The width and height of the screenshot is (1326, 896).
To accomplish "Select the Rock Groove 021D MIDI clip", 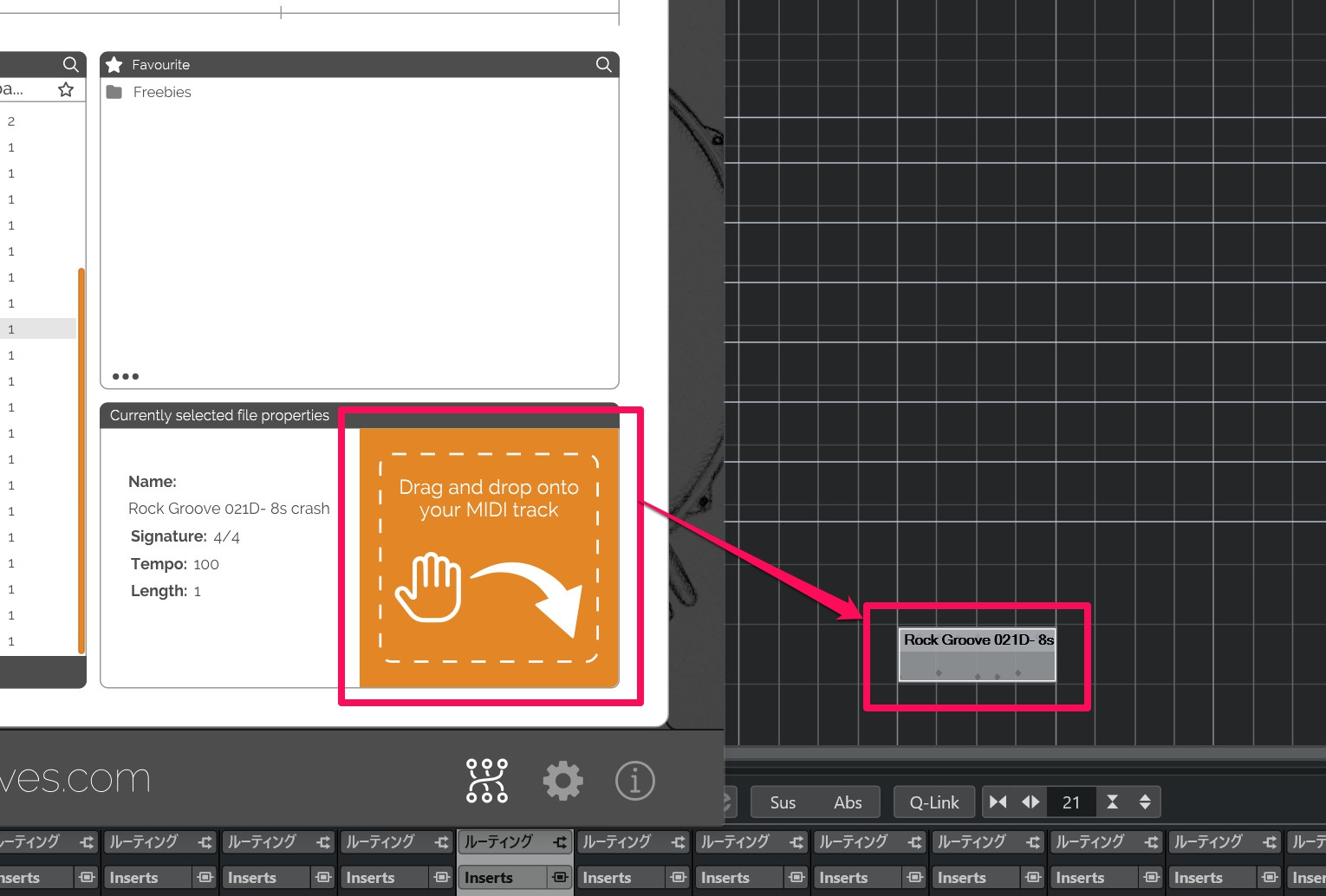I will coord(977,654).
